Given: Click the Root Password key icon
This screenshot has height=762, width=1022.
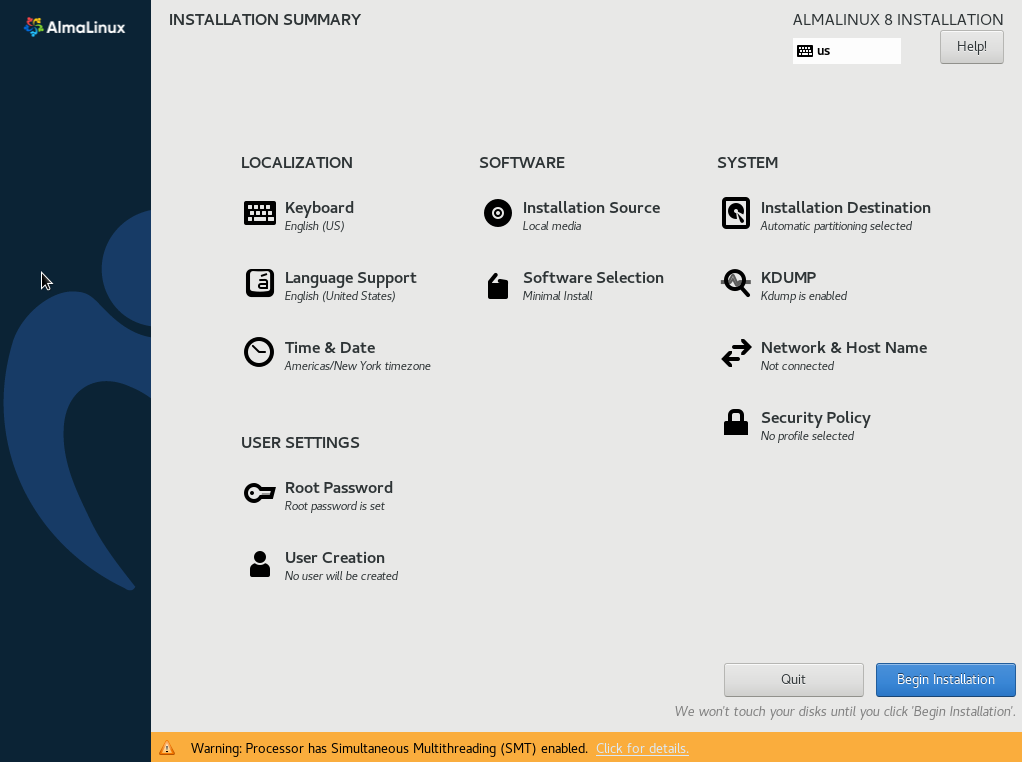Looking at the screenshot, I should pyautogui.click(x=260, y=493).
